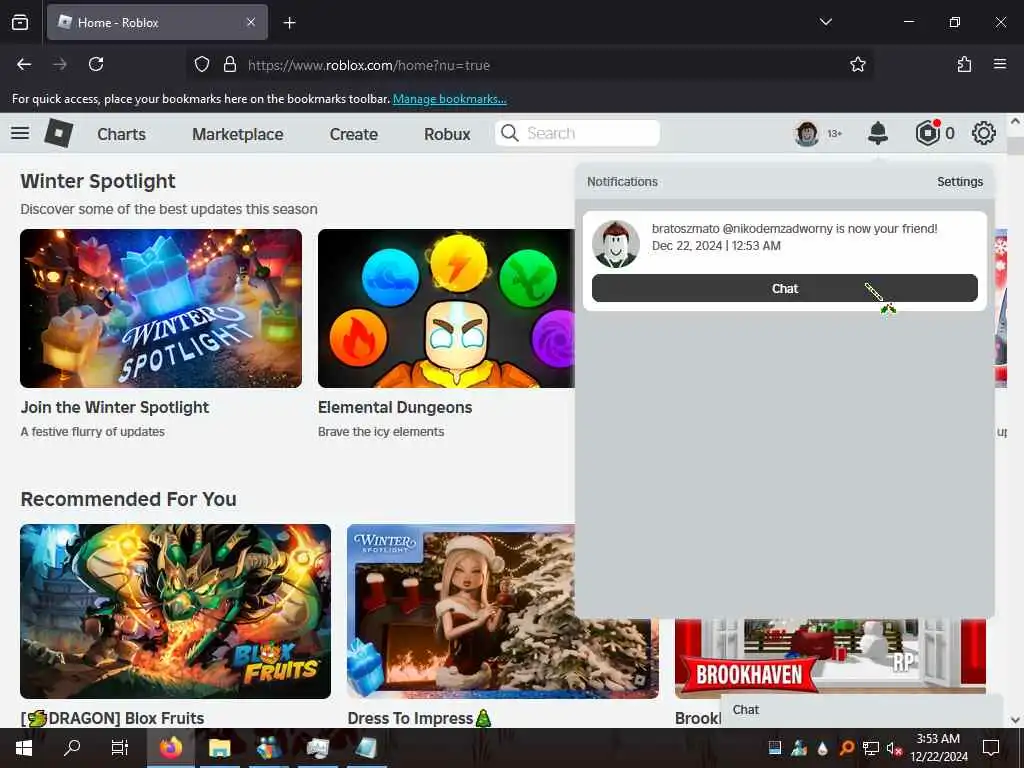Open the user avatar profile in header
The image size is (1024, 768).
807,133
